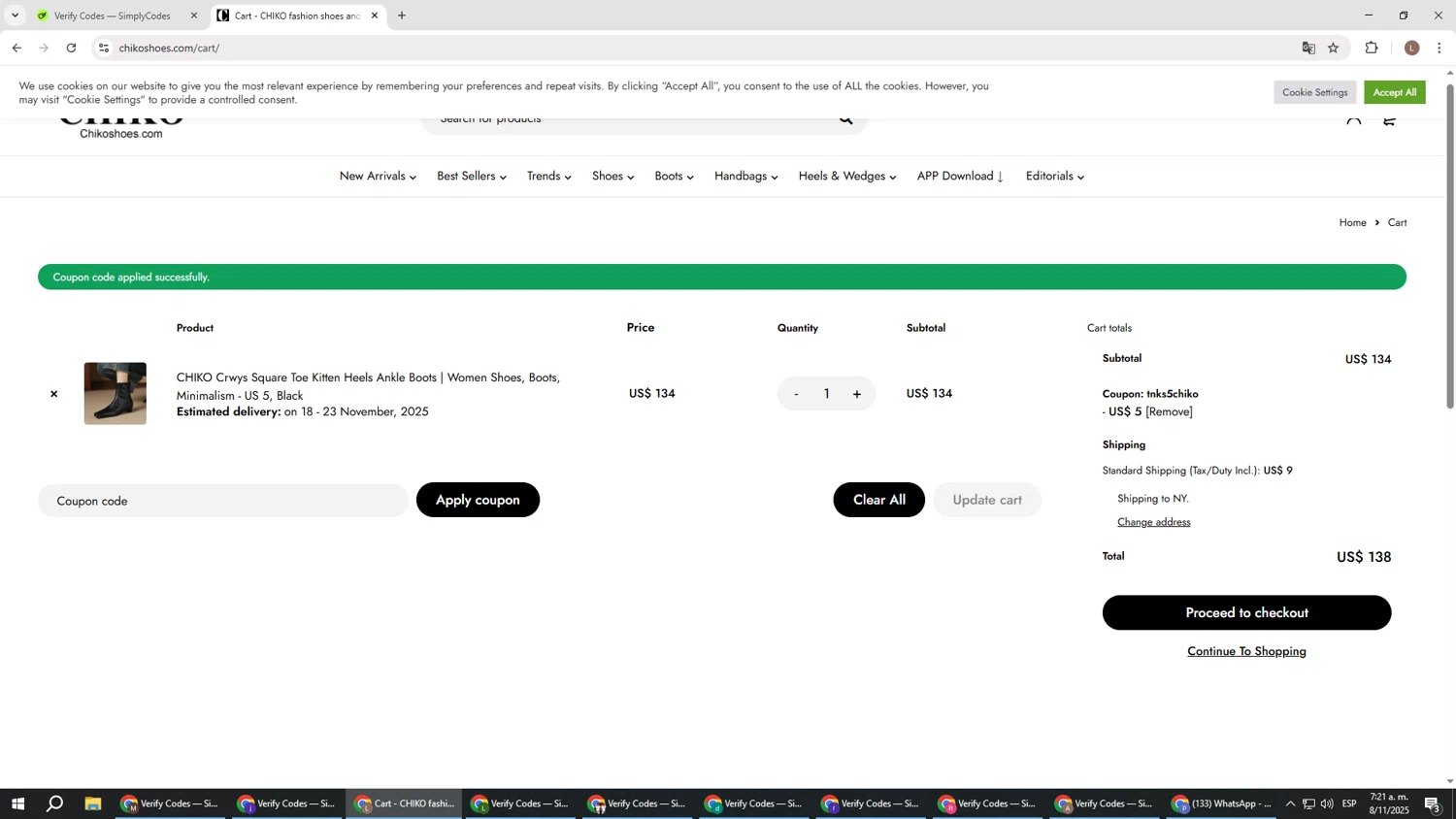Expand the Trends menu

pos(549,177)
